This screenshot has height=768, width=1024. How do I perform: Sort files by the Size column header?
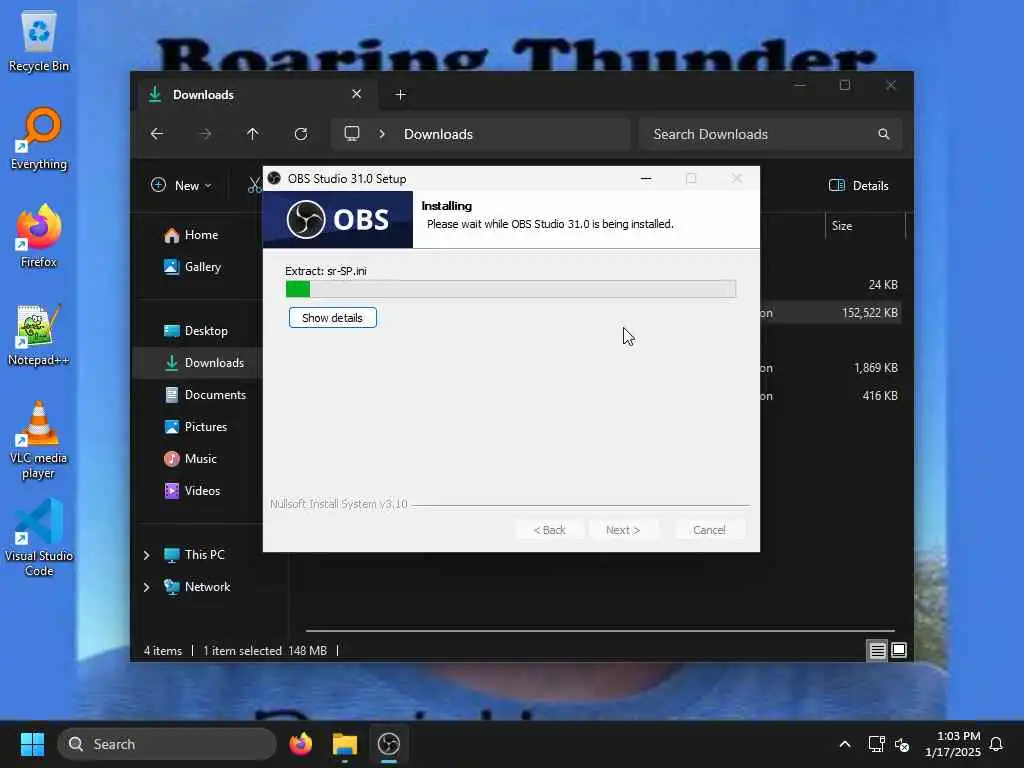865,226
